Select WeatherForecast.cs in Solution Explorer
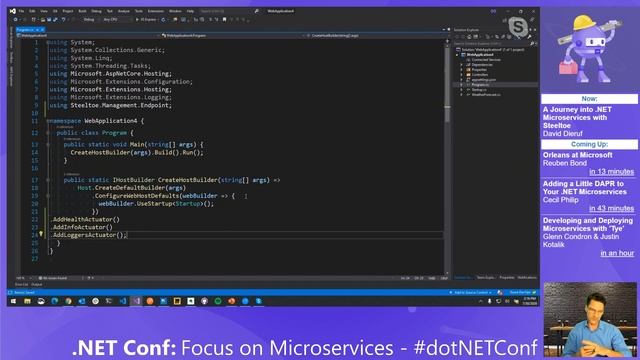This screenshot has height=360, width=640. [x=486, y=94]
